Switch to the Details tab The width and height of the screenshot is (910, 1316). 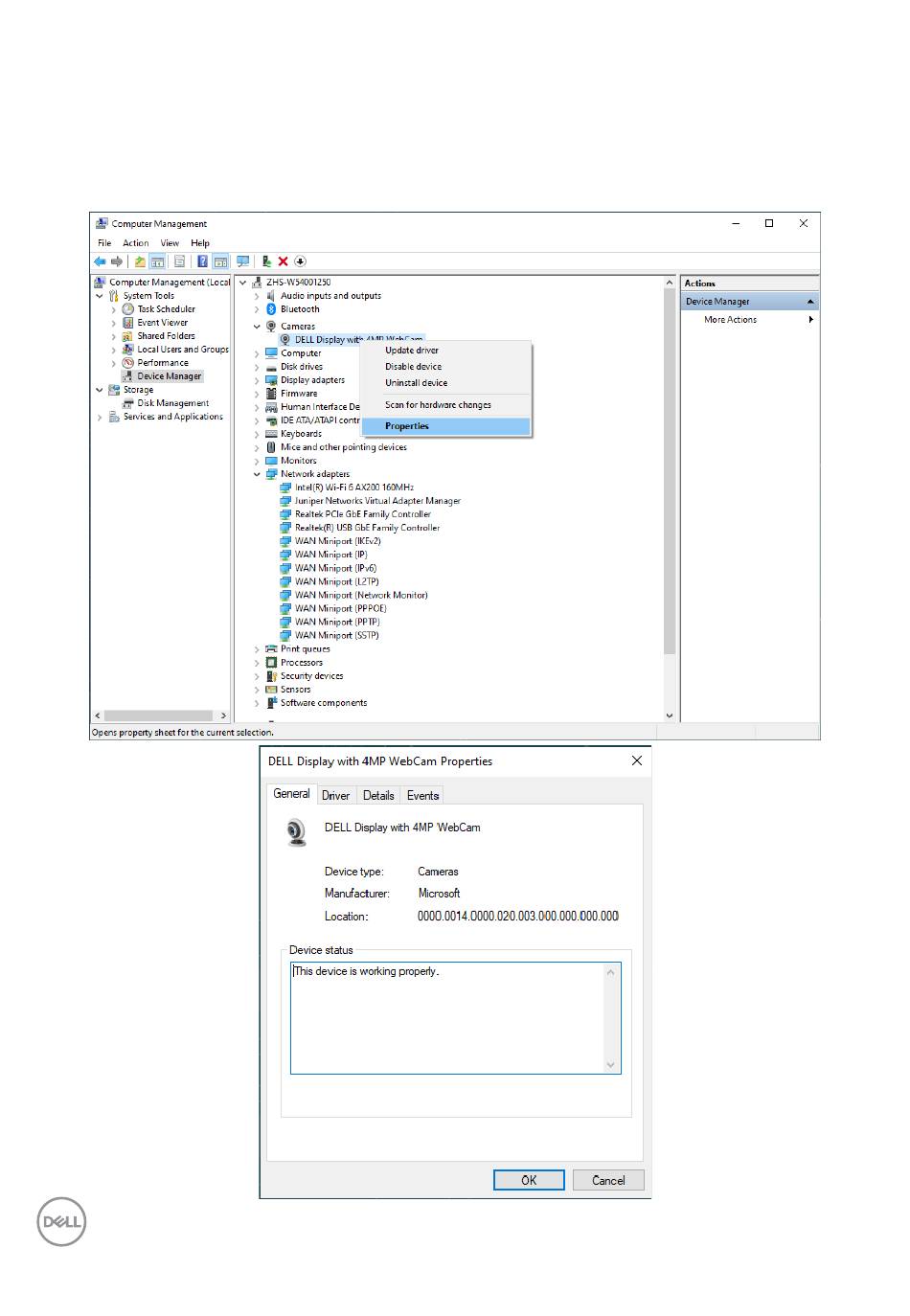point(378,796)
